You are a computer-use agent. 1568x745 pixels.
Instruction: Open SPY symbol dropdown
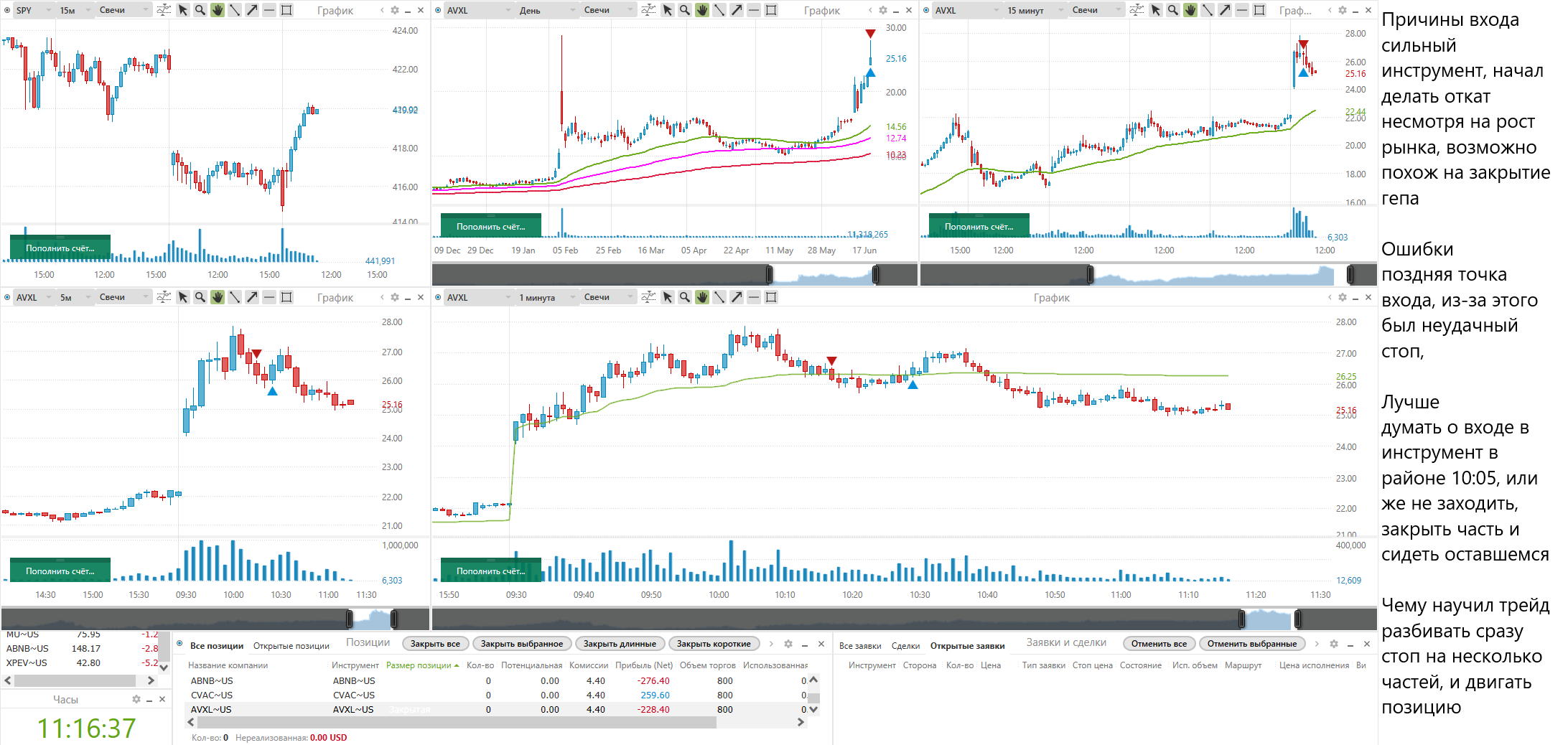pyautogui.click(x=34, y=10)
